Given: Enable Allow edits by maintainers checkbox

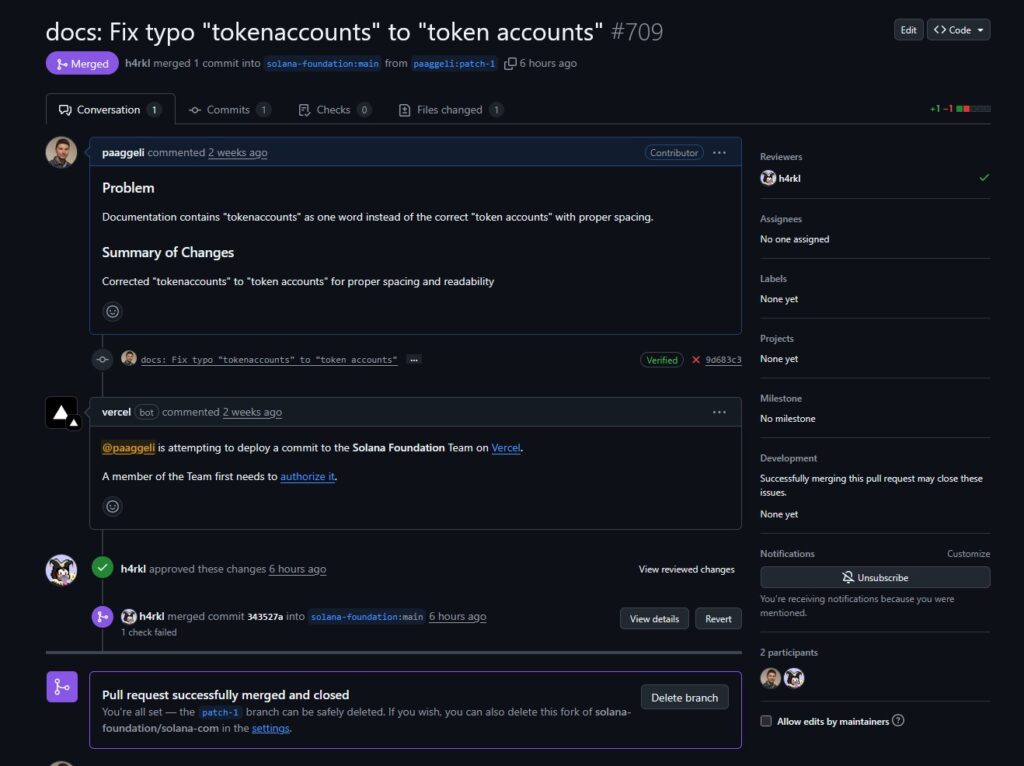Looking at the screenshot, I should (x=766, y=721).
